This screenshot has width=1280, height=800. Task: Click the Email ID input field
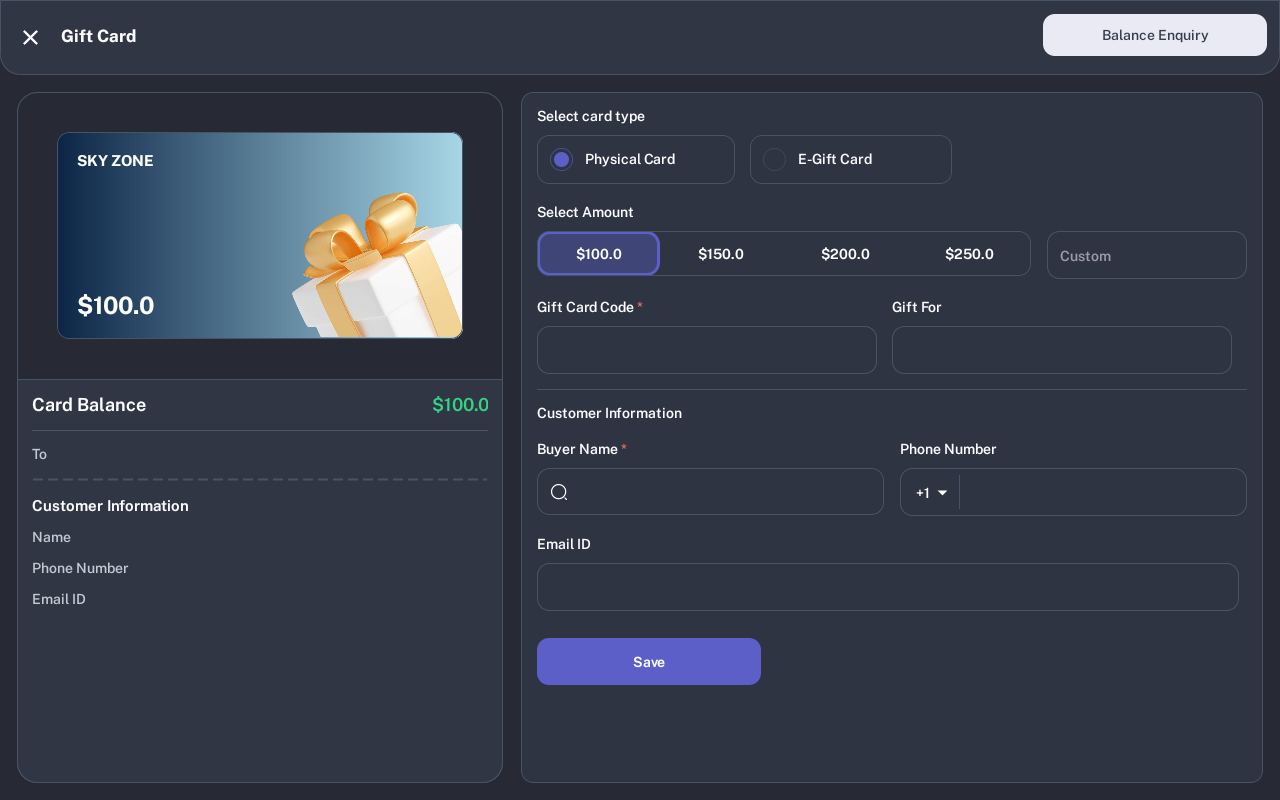[888, 587]
